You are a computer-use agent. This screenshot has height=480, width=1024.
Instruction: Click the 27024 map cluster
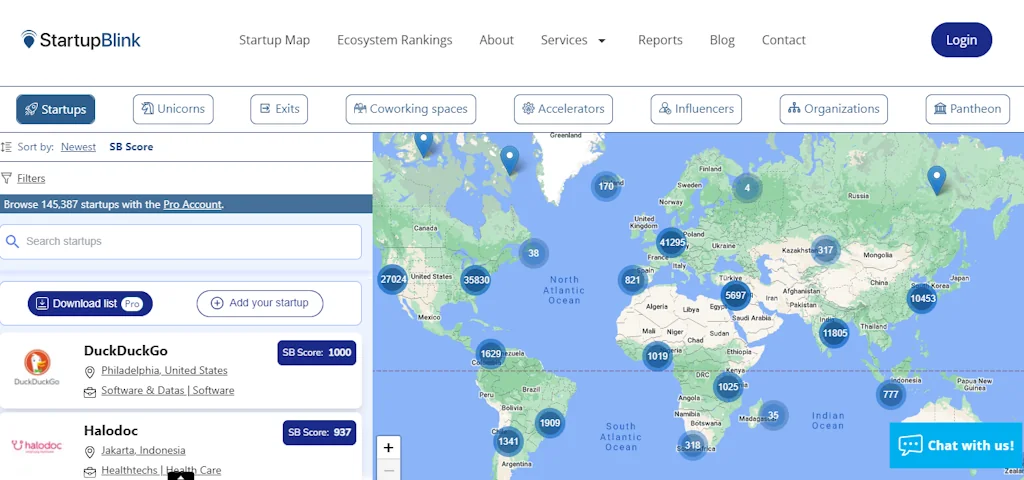393,280
